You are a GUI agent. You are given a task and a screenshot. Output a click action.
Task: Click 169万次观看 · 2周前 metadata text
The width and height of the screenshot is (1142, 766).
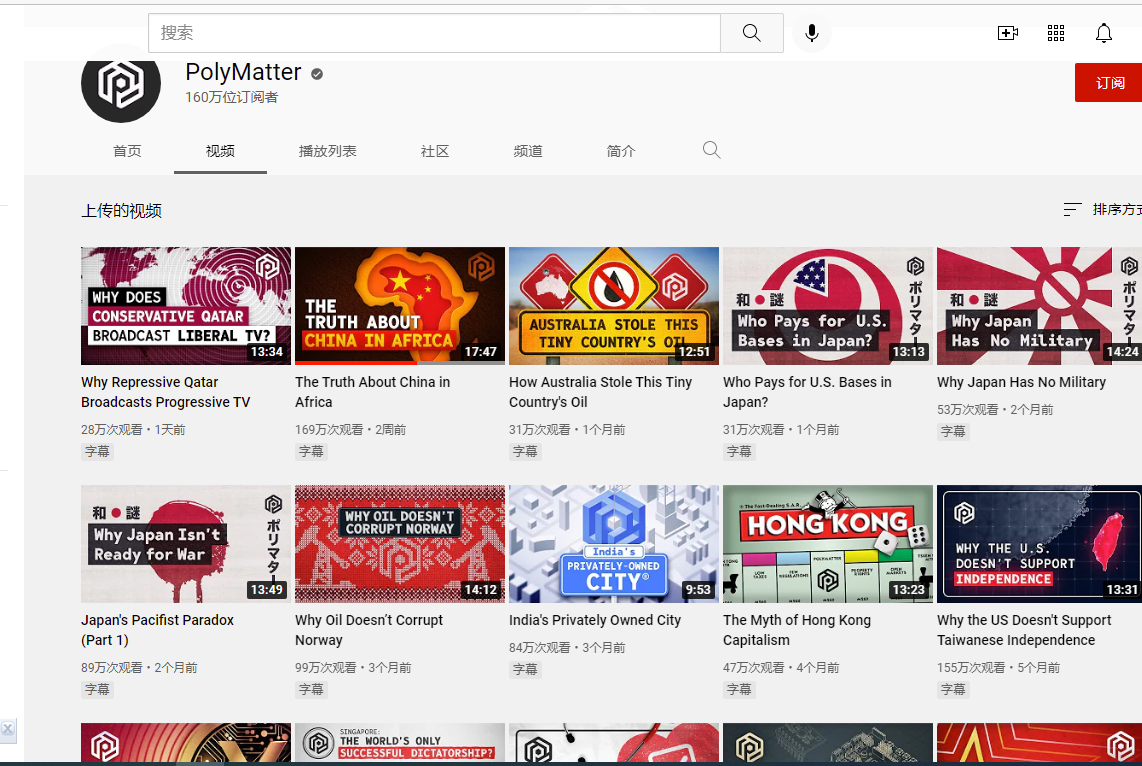350,430
